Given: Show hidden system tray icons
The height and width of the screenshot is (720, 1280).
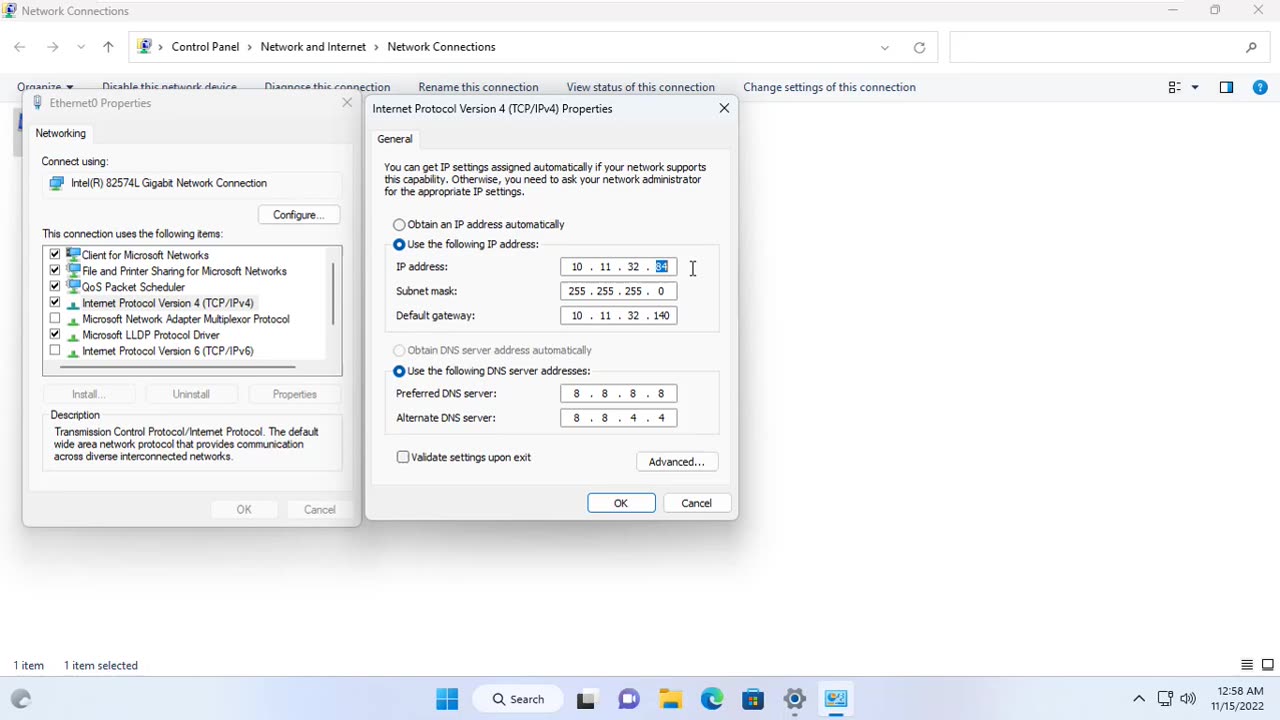Looking at the screenshot, I should (x=1138, y=699).
